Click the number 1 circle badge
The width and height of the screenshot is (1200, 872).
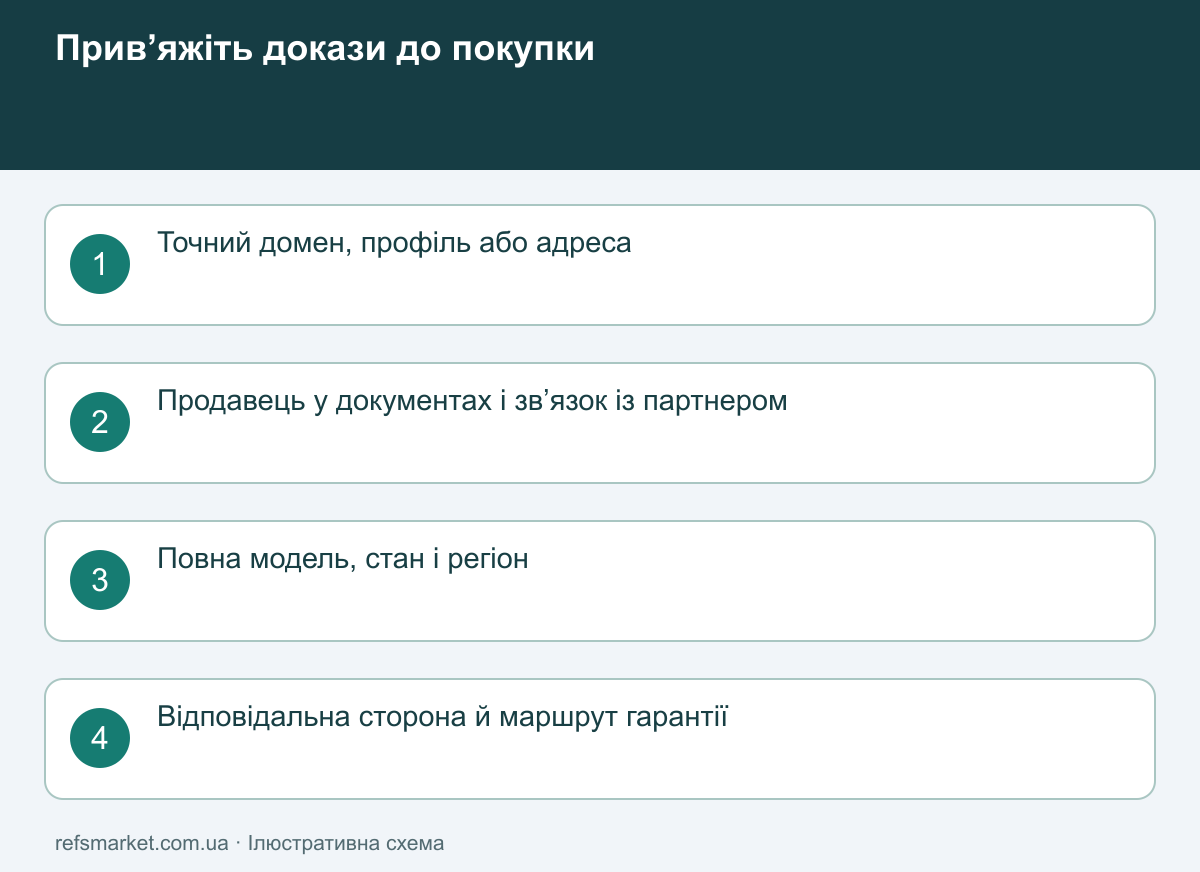click(x=100, y=264)
